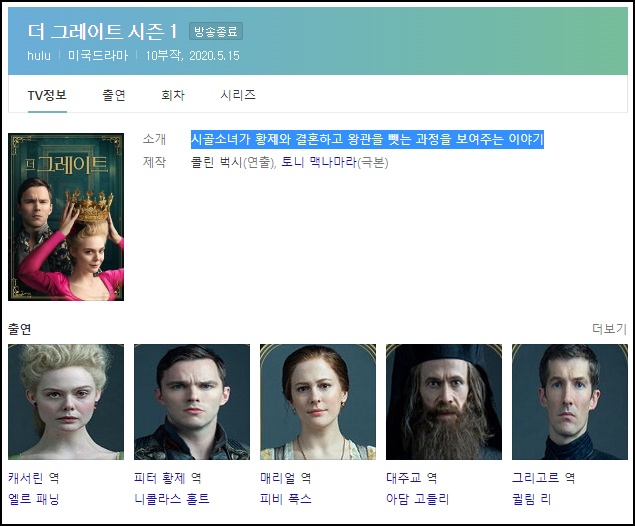Click the 캐서린 역 role link
Viewport: 635px width, 526px height.
(x=34, y=478)
